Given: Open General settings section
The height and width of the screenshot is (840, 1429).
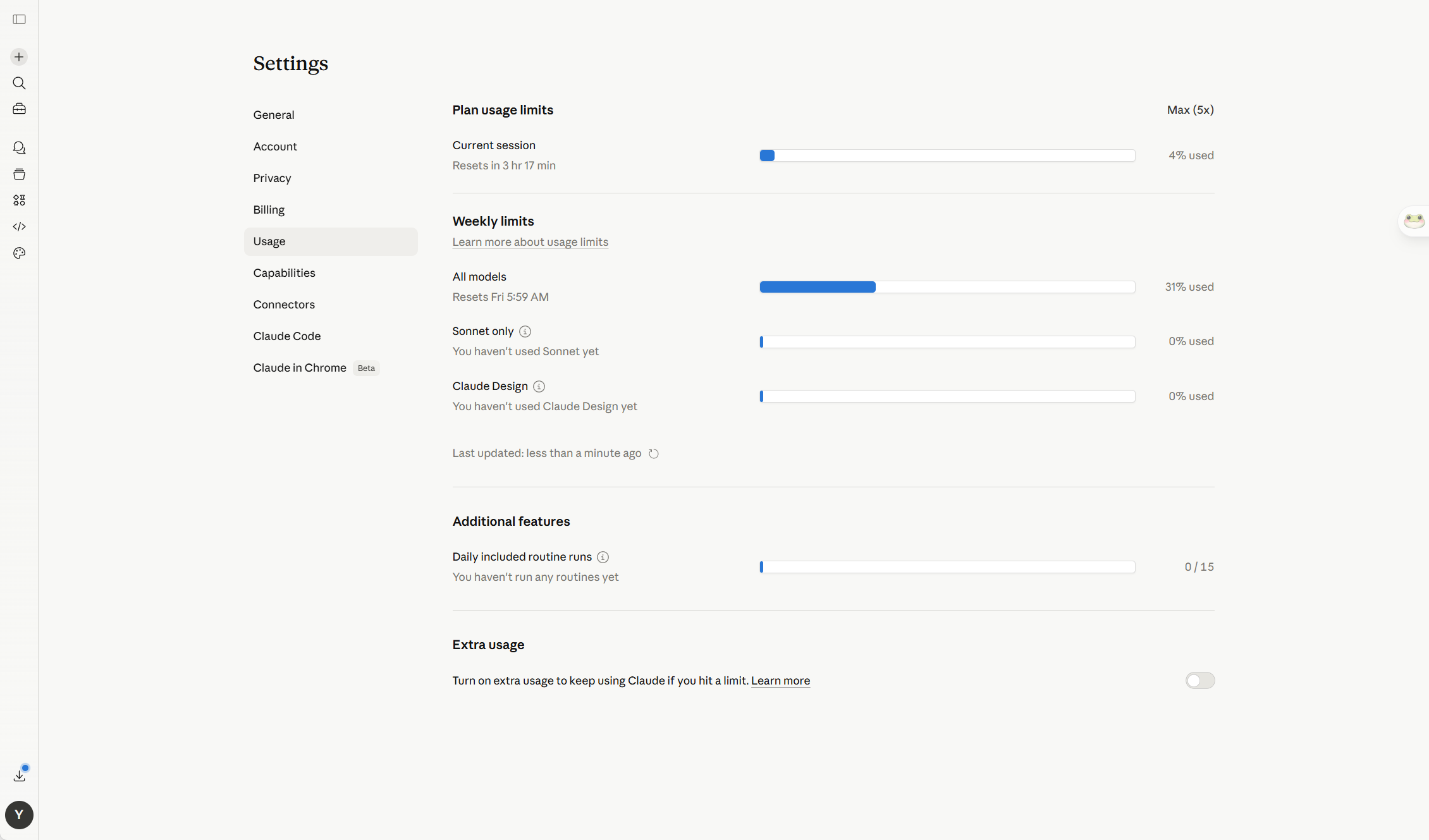Looking at the screenshot, I should [x=331, y=115].
